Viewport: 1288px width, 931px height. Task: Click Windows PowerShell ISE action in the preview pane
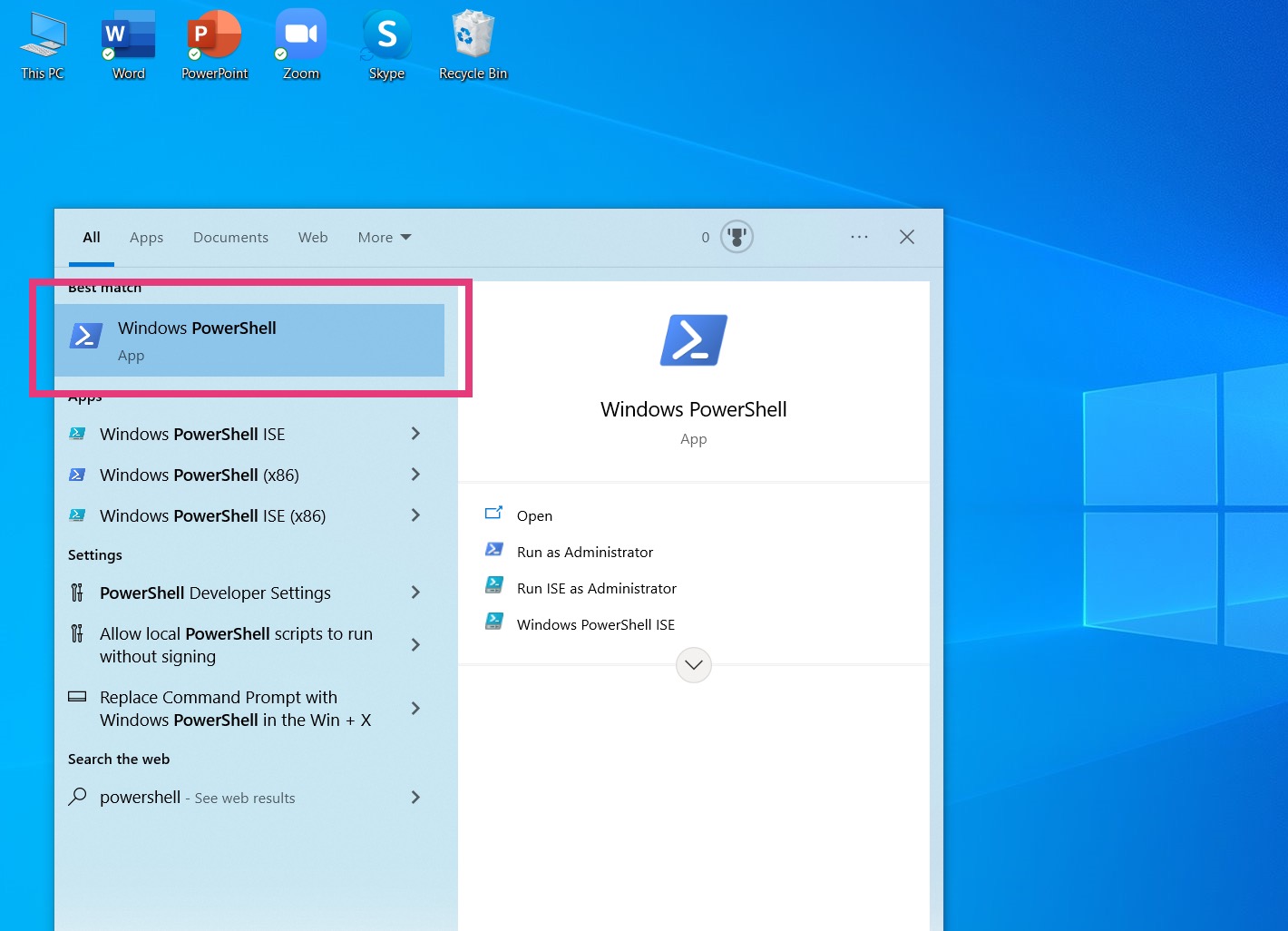[x=596, y=624]
